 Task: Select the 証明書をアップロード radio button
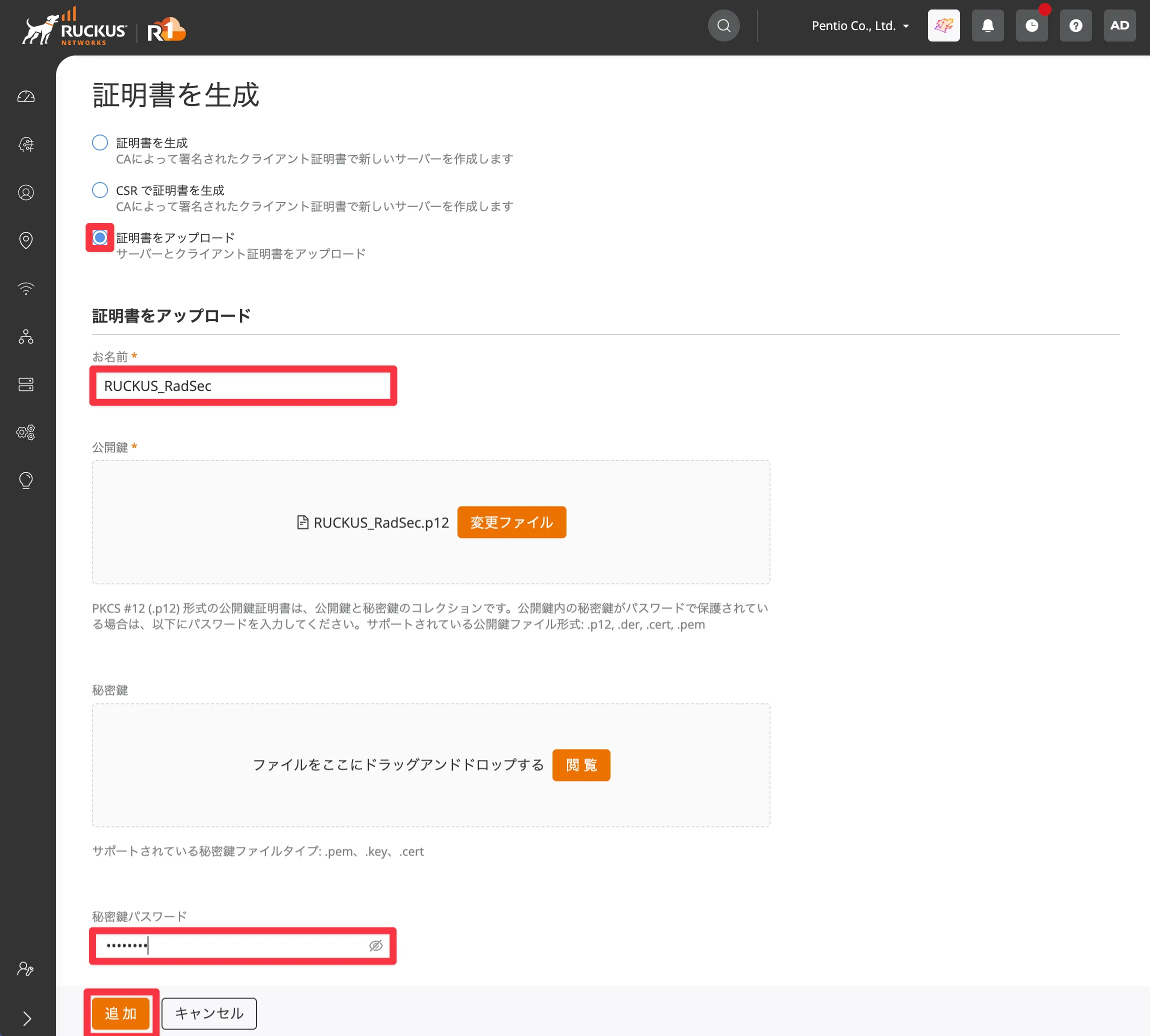pyautogui.click(x=99, y=237)
